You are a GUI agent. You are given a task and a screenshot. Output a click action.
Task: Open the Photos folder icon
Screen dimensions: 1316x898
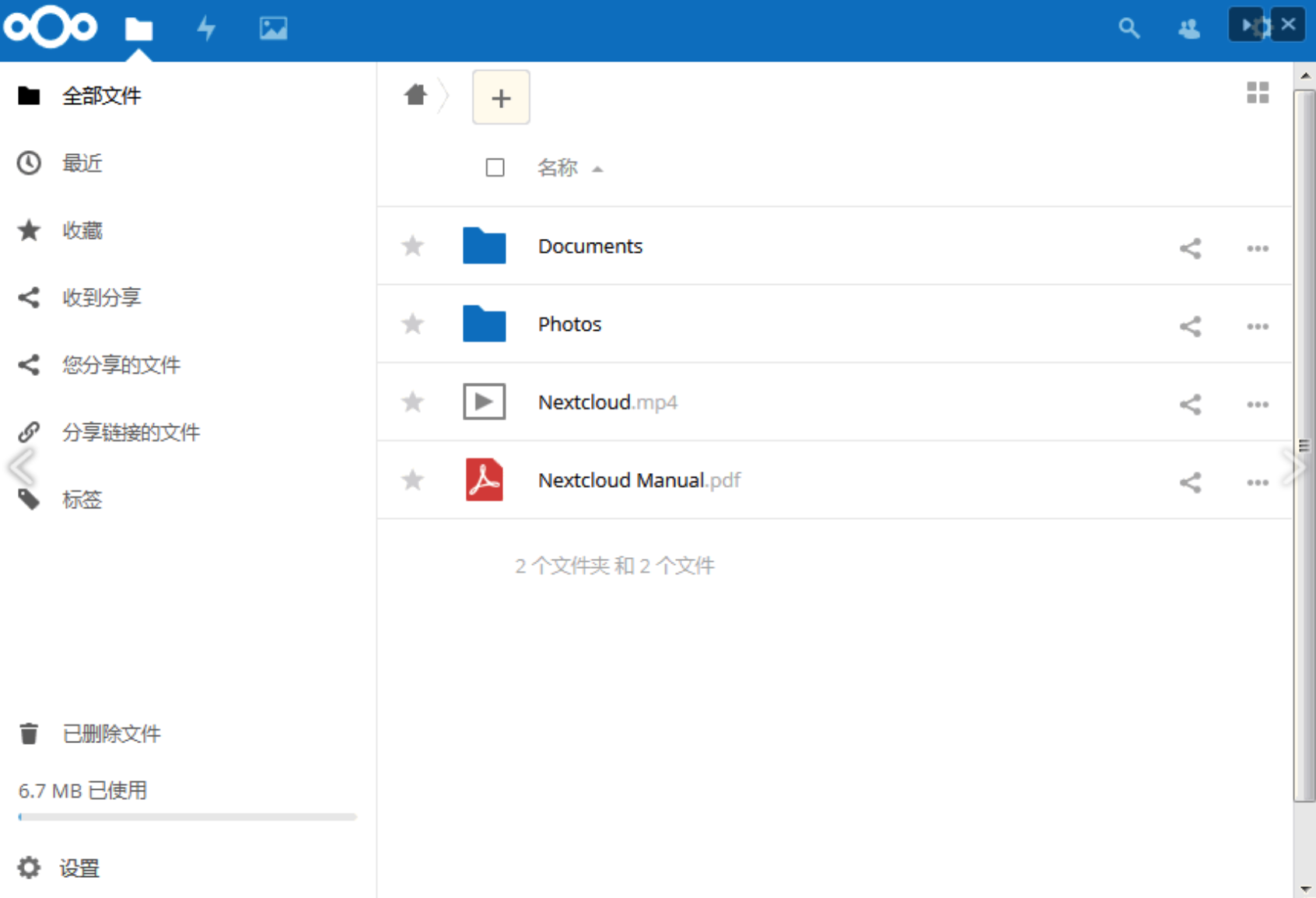484,323
